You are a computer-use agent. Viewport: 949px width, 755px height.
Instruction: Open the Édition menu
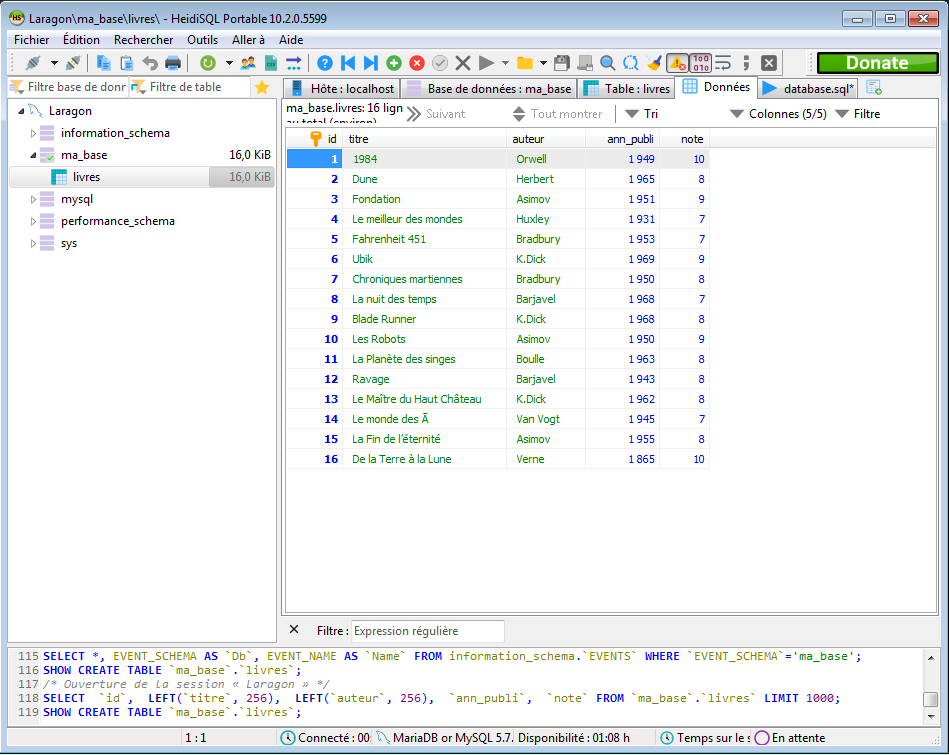coord(81,40)
